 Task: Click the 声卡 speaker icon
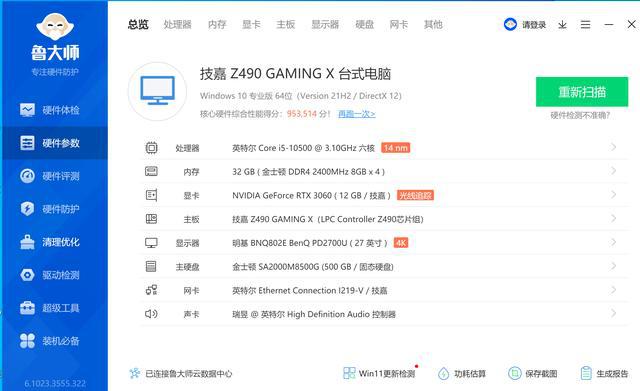coord(151,314)
